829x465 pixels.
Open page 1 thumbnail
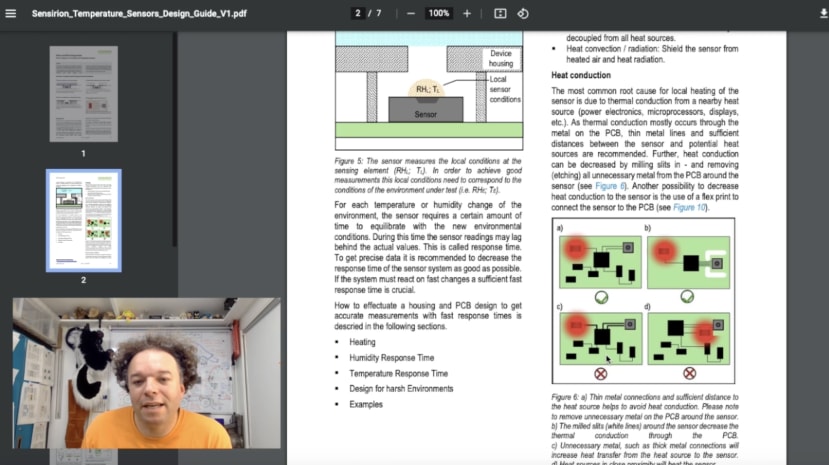point(84,94)
